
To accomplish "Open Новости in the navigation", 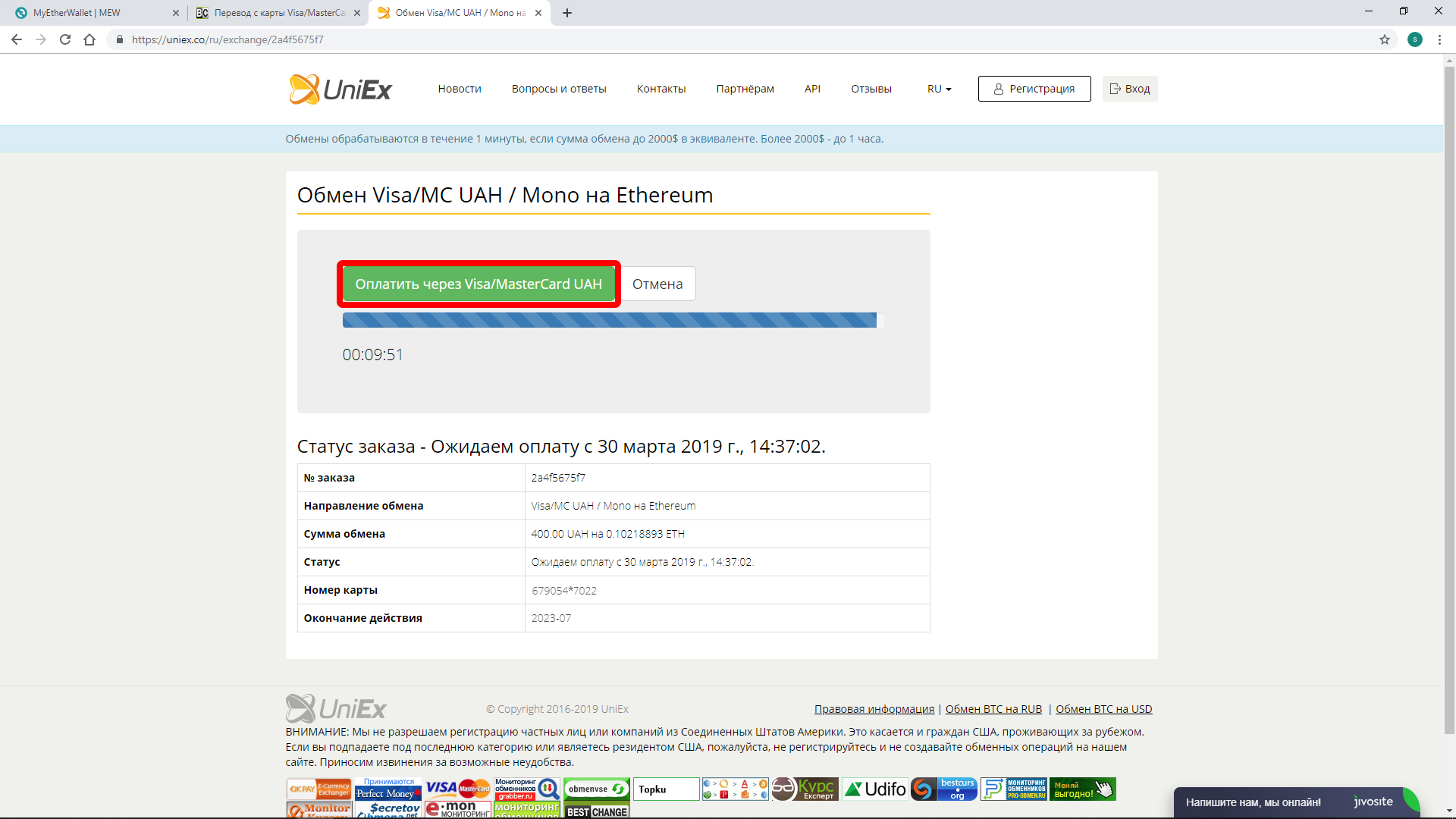I will click(x=460, y=89).
